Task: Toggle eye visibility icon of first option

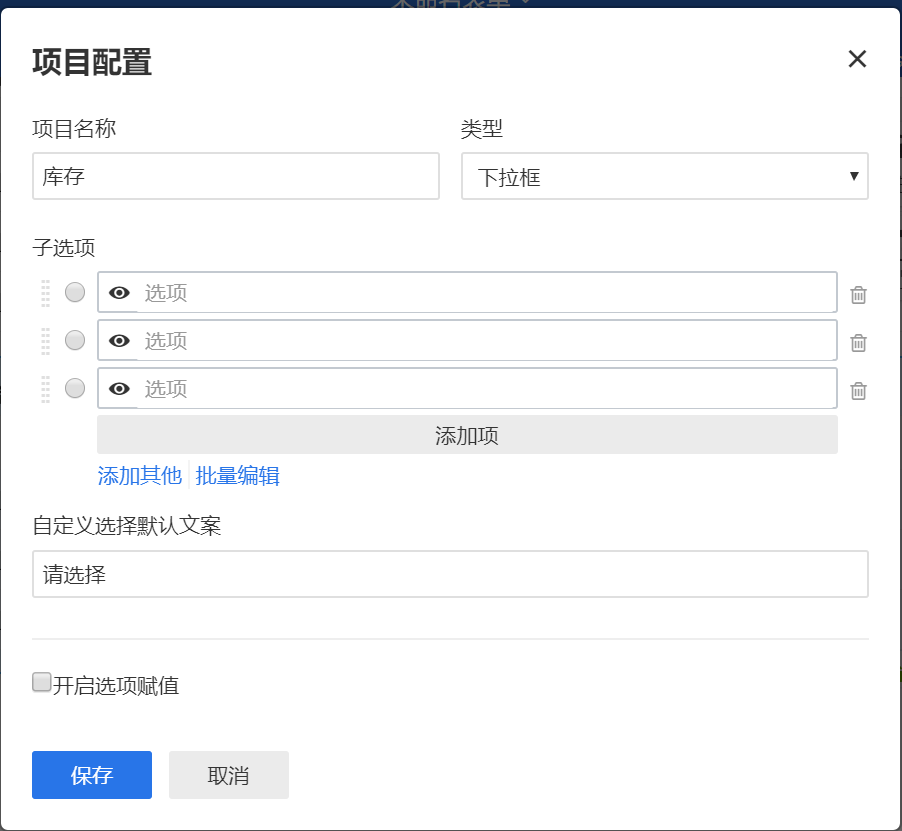Action: coord(119,293)
